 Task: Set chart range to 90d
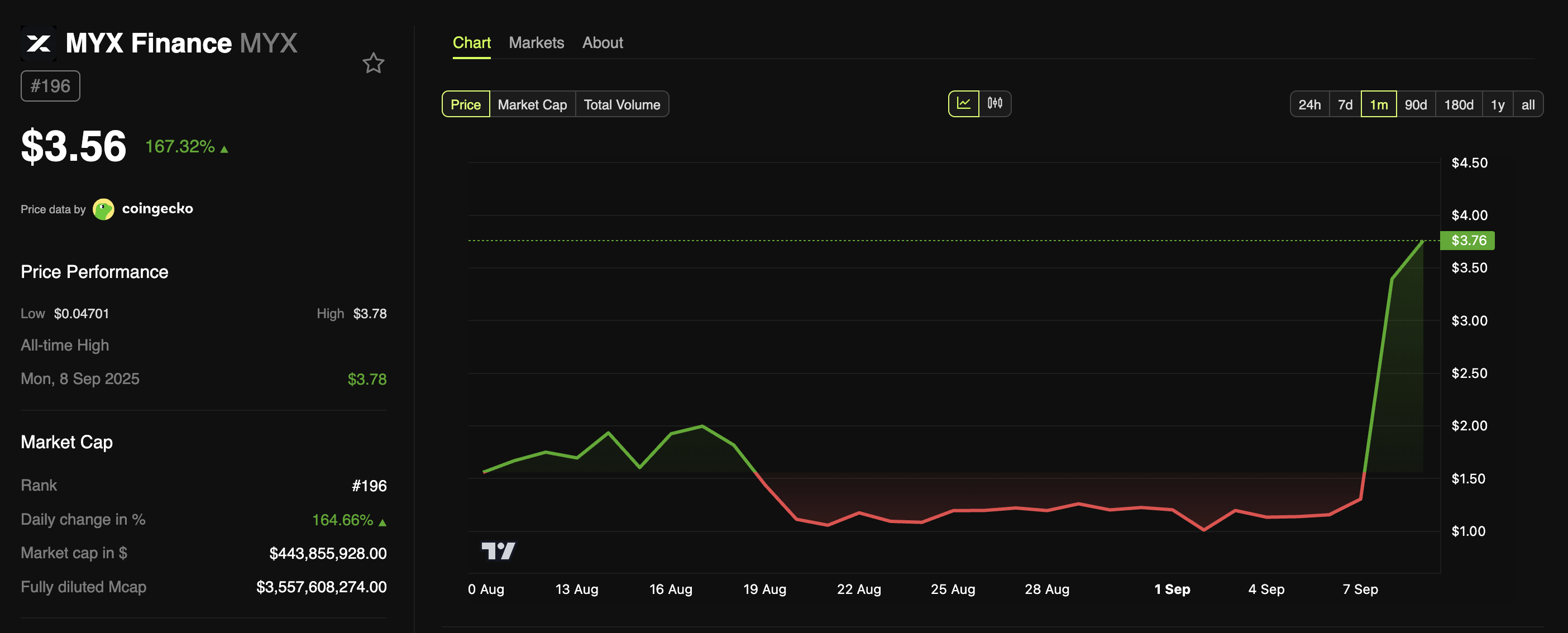[1415, 105]
